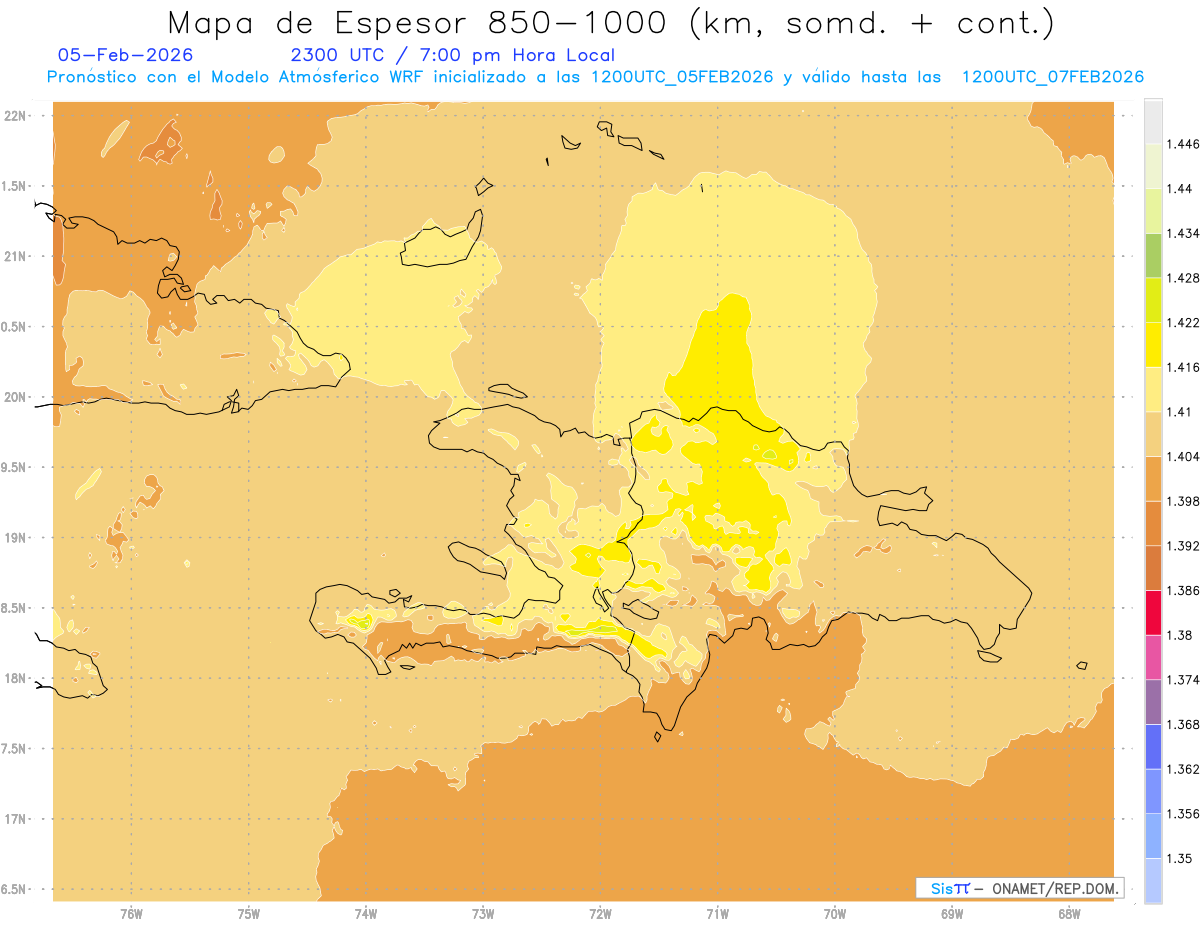Click the purple colorbar swatch between 1.368 and 1.374

tap(1153, 702)
